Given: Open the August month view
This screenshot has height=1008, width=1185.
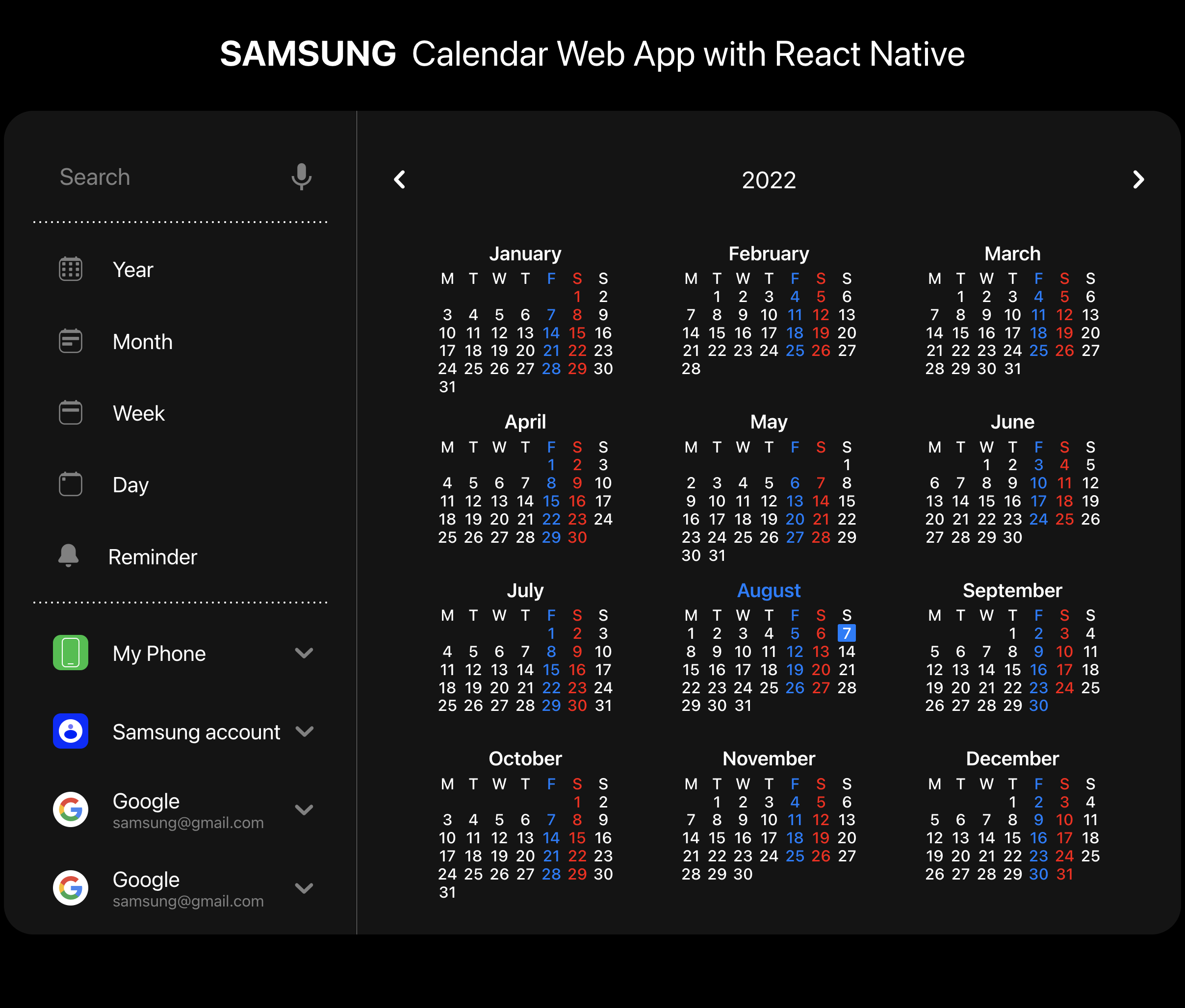Looking at the screenshot, I should point(768,590).
